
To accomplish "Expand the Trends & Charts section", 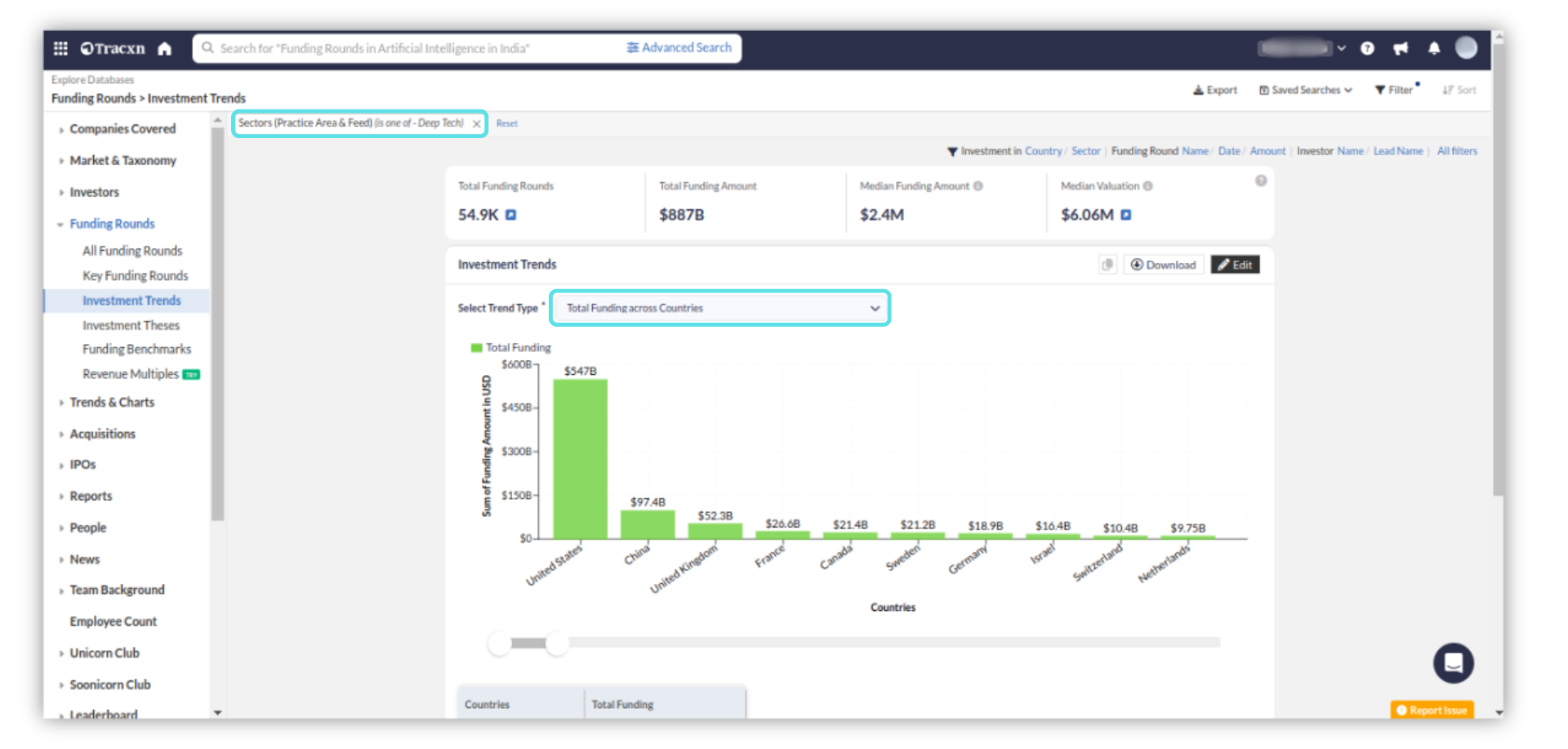I will (112, 403).
